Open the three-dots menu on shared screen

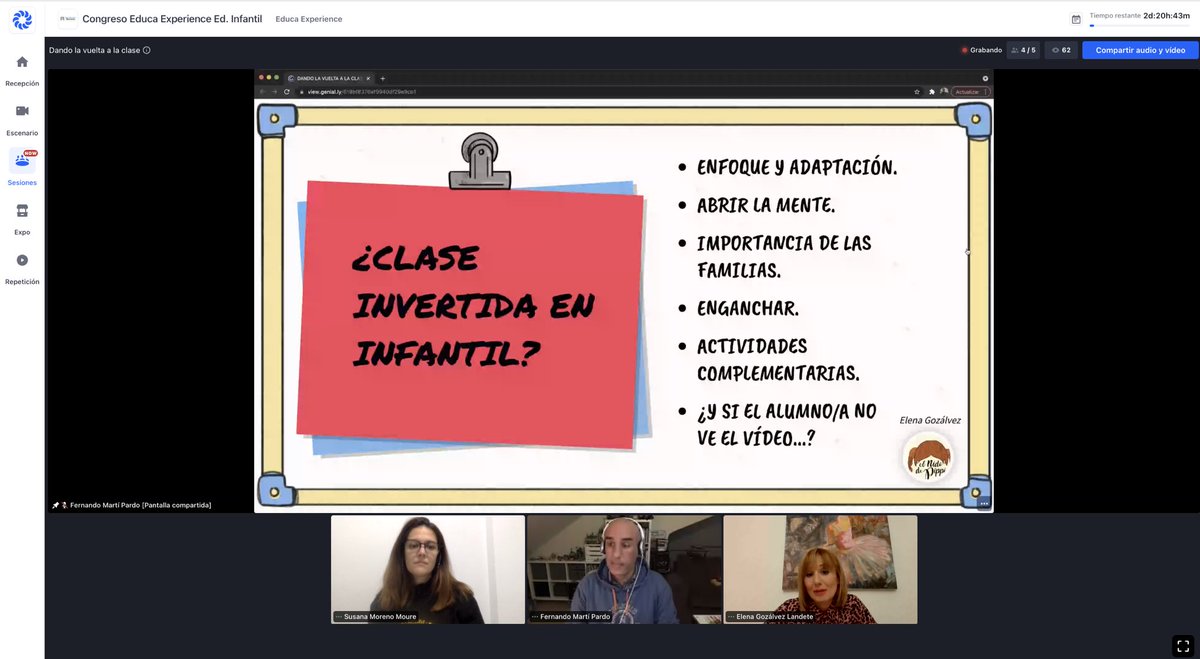[984, 504]
